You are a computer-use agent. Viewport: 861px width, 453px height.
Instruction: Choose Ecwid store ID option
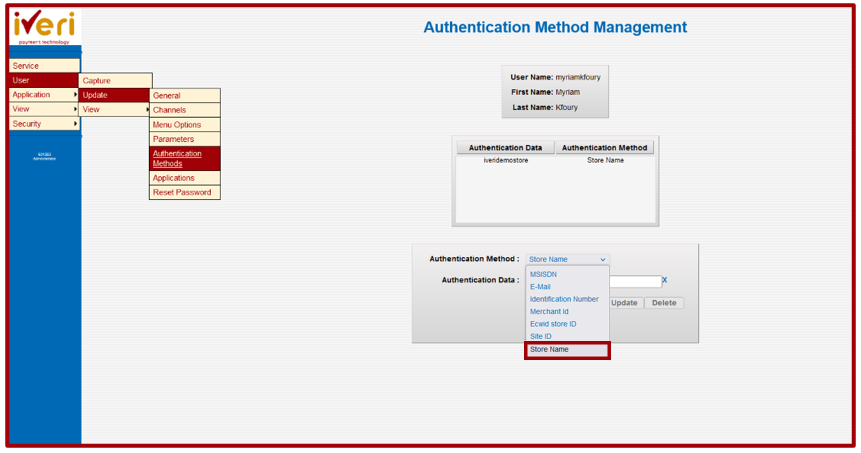click(x=553, y=324)
